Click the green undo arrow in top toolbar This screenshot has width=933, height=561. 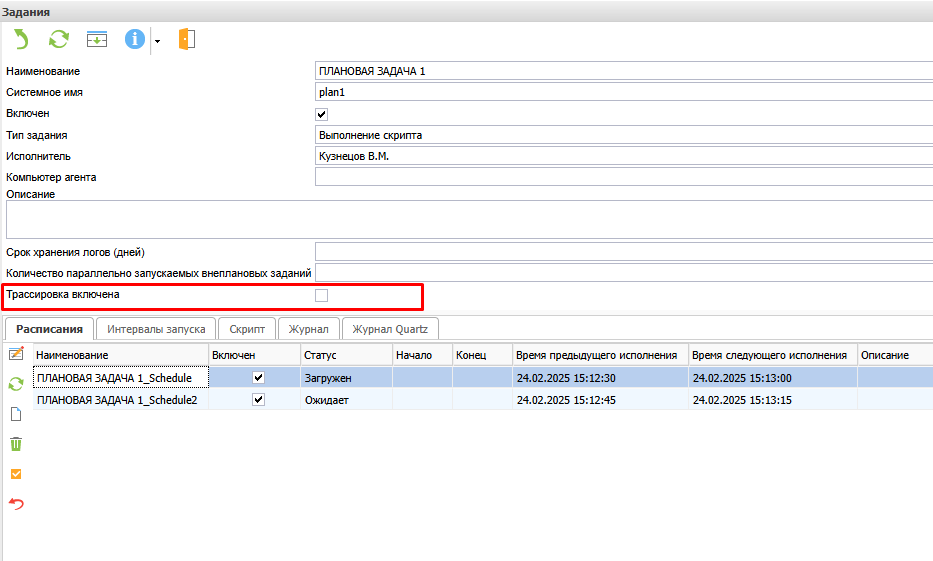tap(21, 39)
